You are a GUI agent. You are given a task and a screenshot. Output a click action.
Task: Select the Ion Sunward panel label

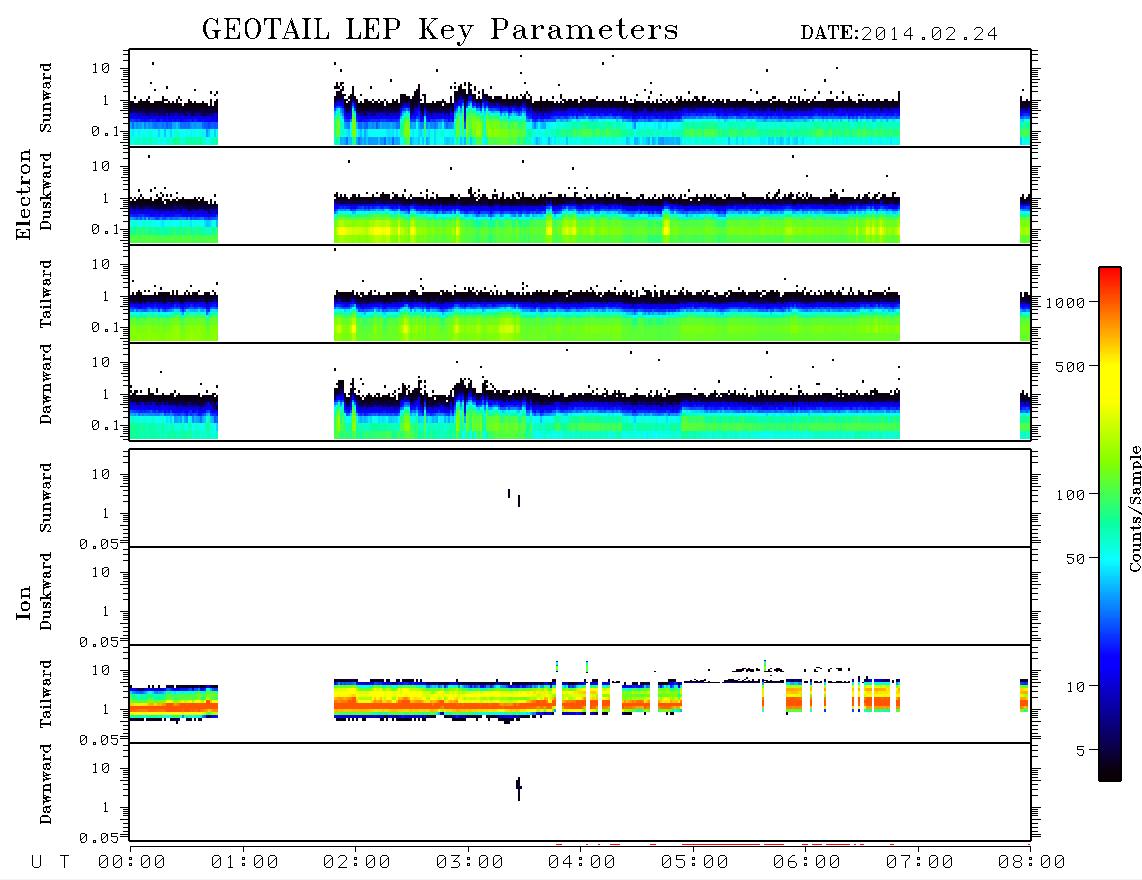[45, 498]
